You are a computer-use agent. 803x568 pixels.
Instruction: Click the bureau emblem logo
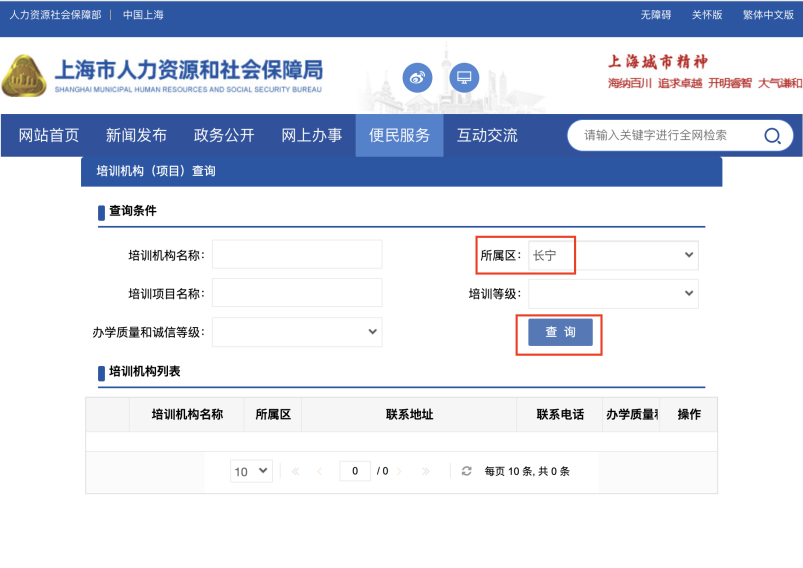[24, 76]
